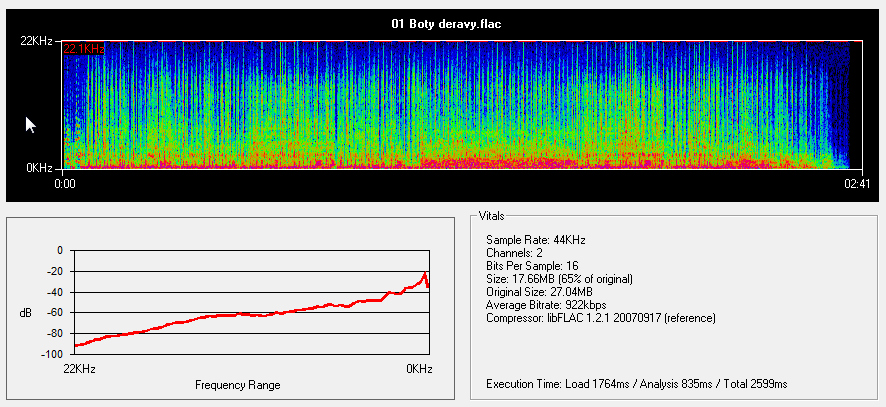The width and height of the screenshot is (886, 407).
Task: Click the 'Frequency Range' axis caption
Action: tap(237, 385)
